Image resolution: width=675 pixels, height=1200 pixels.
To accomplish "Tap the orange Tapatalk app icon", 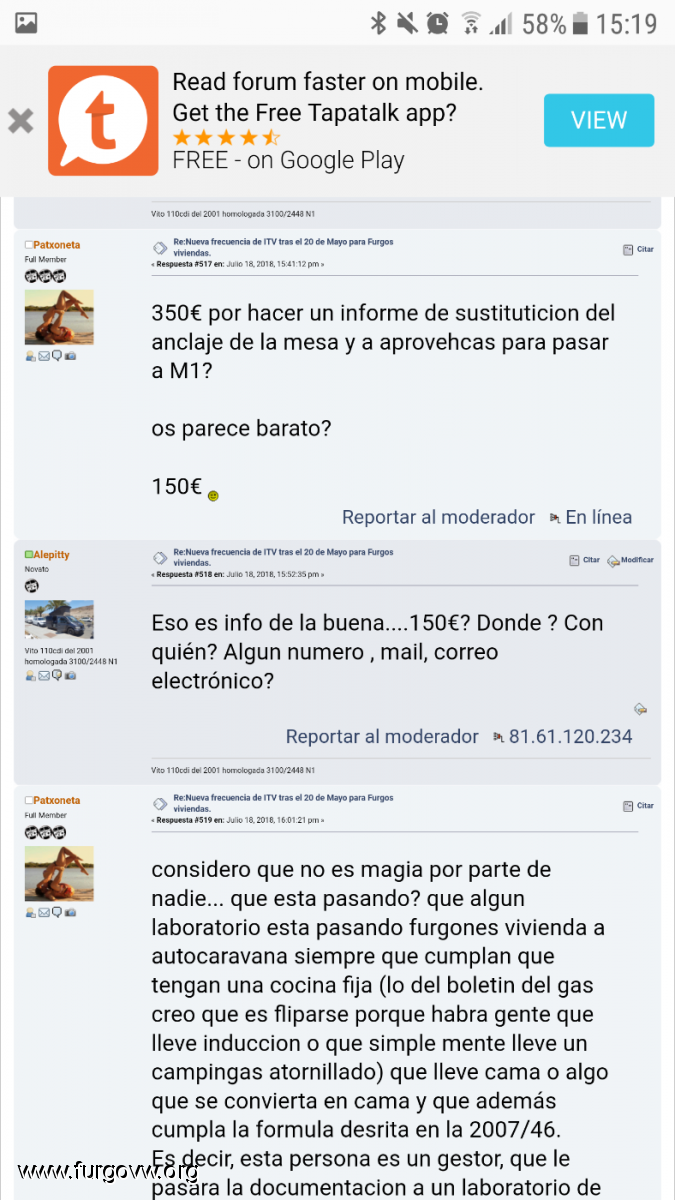I will click(x=103, y=121).
